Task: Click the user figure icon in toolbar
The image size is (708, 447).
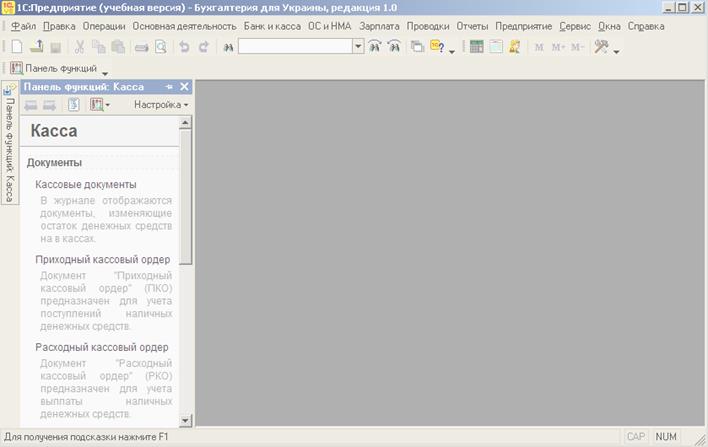Action: (515, 47)
